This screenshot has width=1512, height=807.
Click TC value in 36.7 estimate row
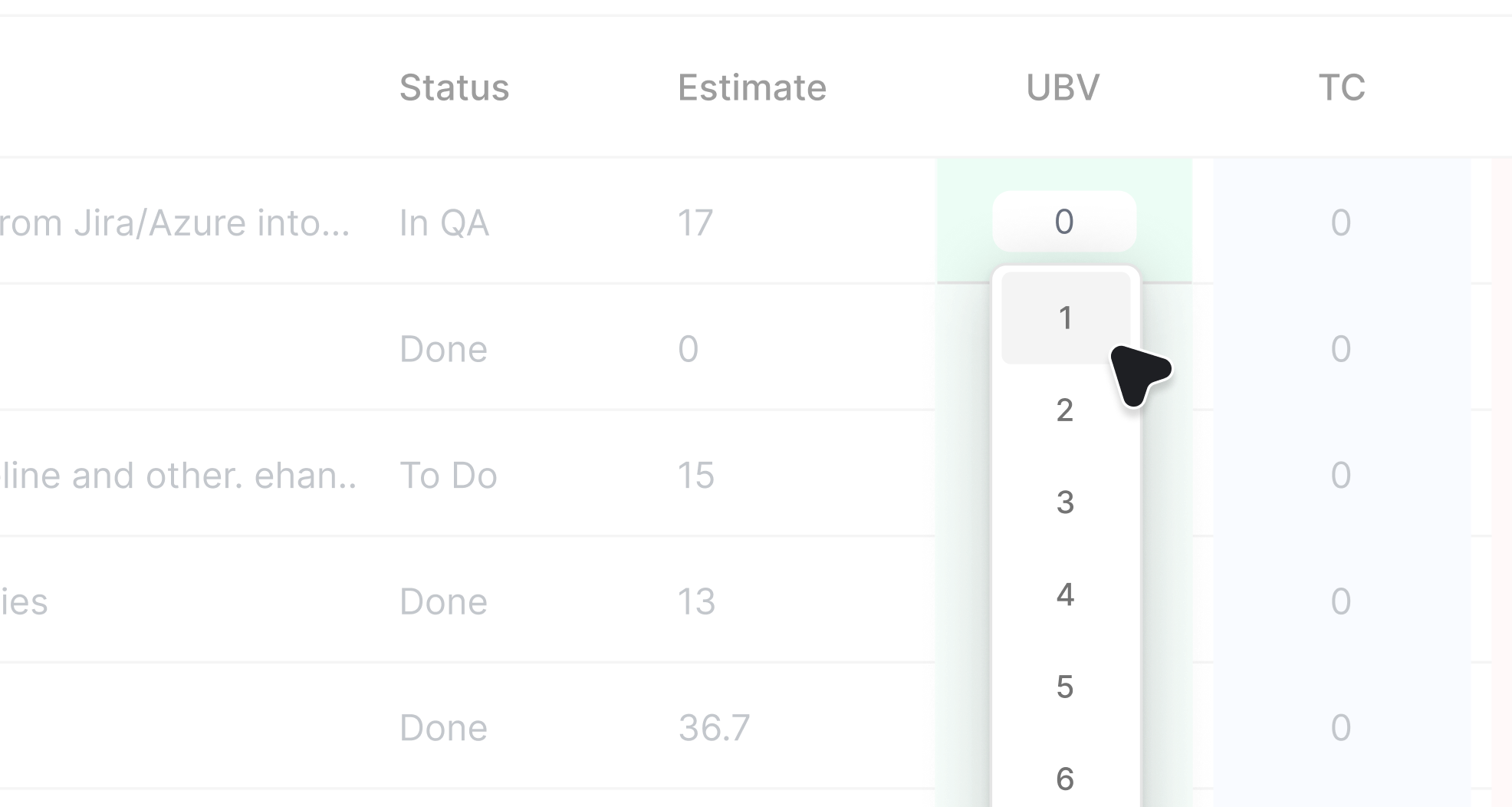pyautogui.click(x=1341, y=727)
